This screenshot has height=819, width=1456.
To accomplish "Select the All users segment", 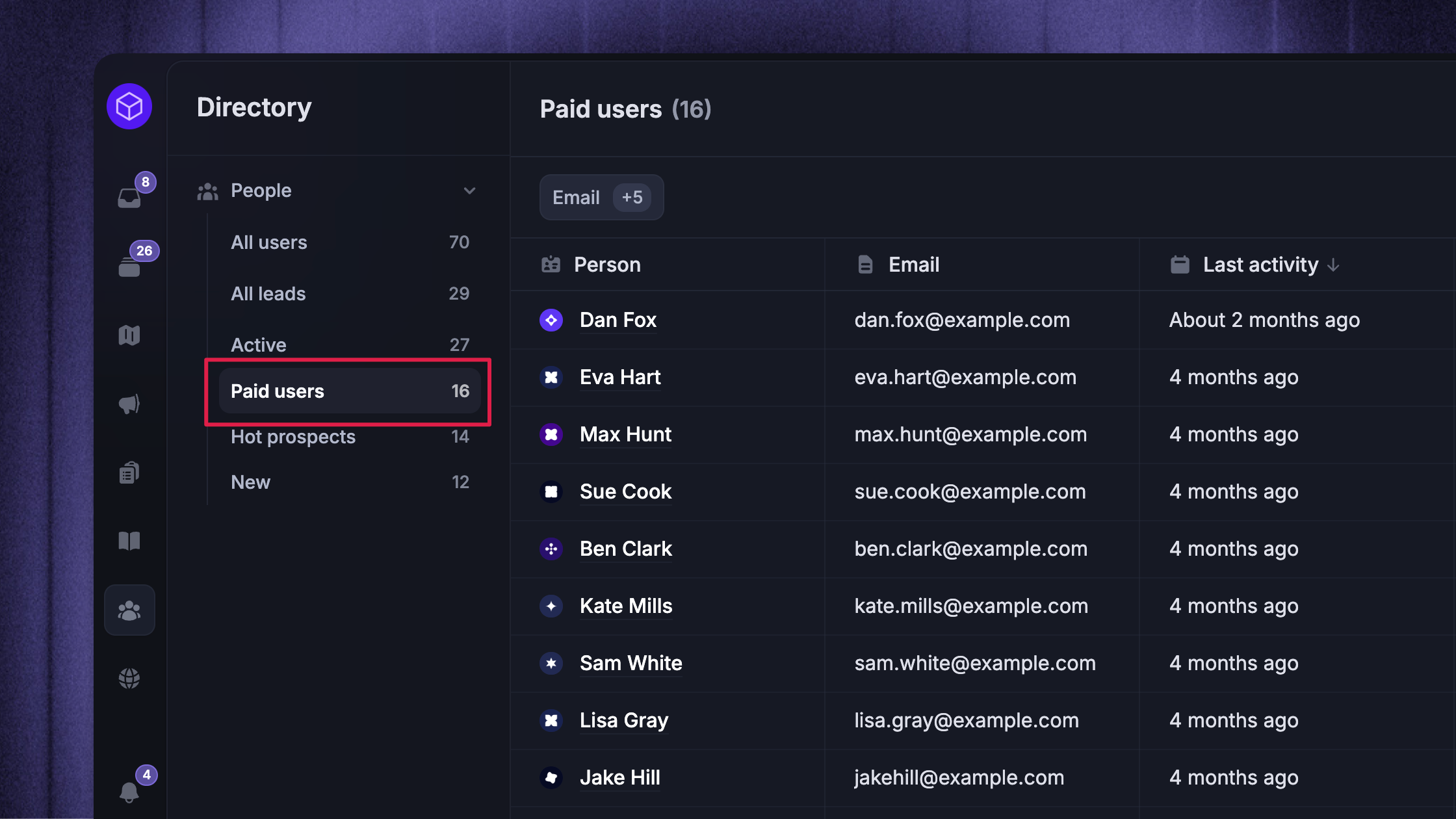I will point(350,242).
